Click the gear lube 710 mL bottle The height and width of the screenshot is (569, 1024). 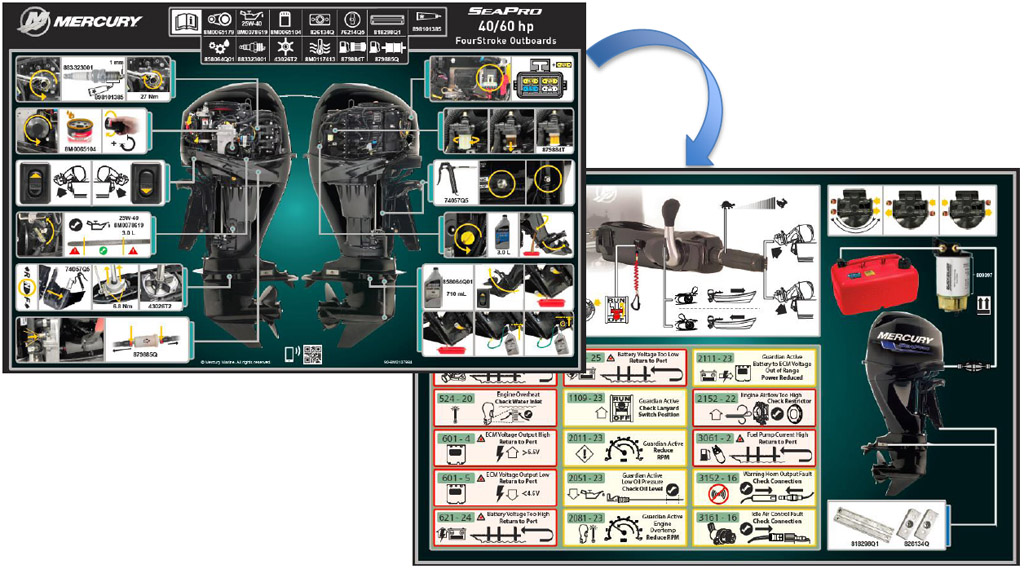435,287
